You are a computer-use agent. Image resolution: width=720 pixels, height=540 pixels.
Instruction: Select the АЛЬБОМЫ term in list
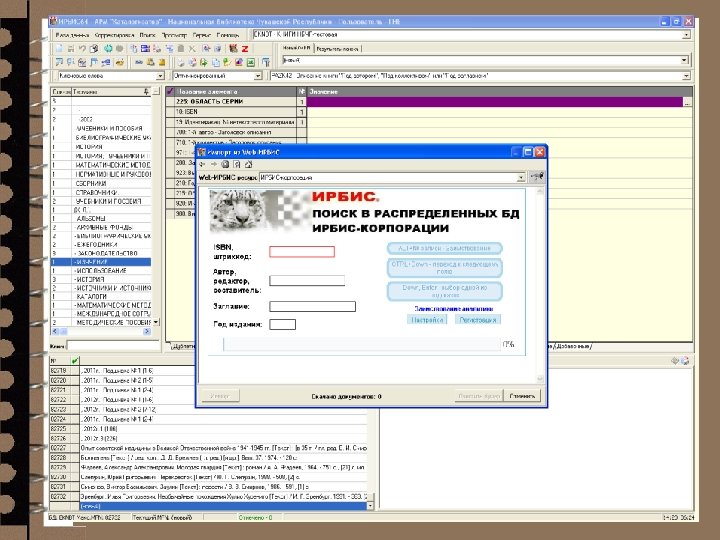(101, 218)
